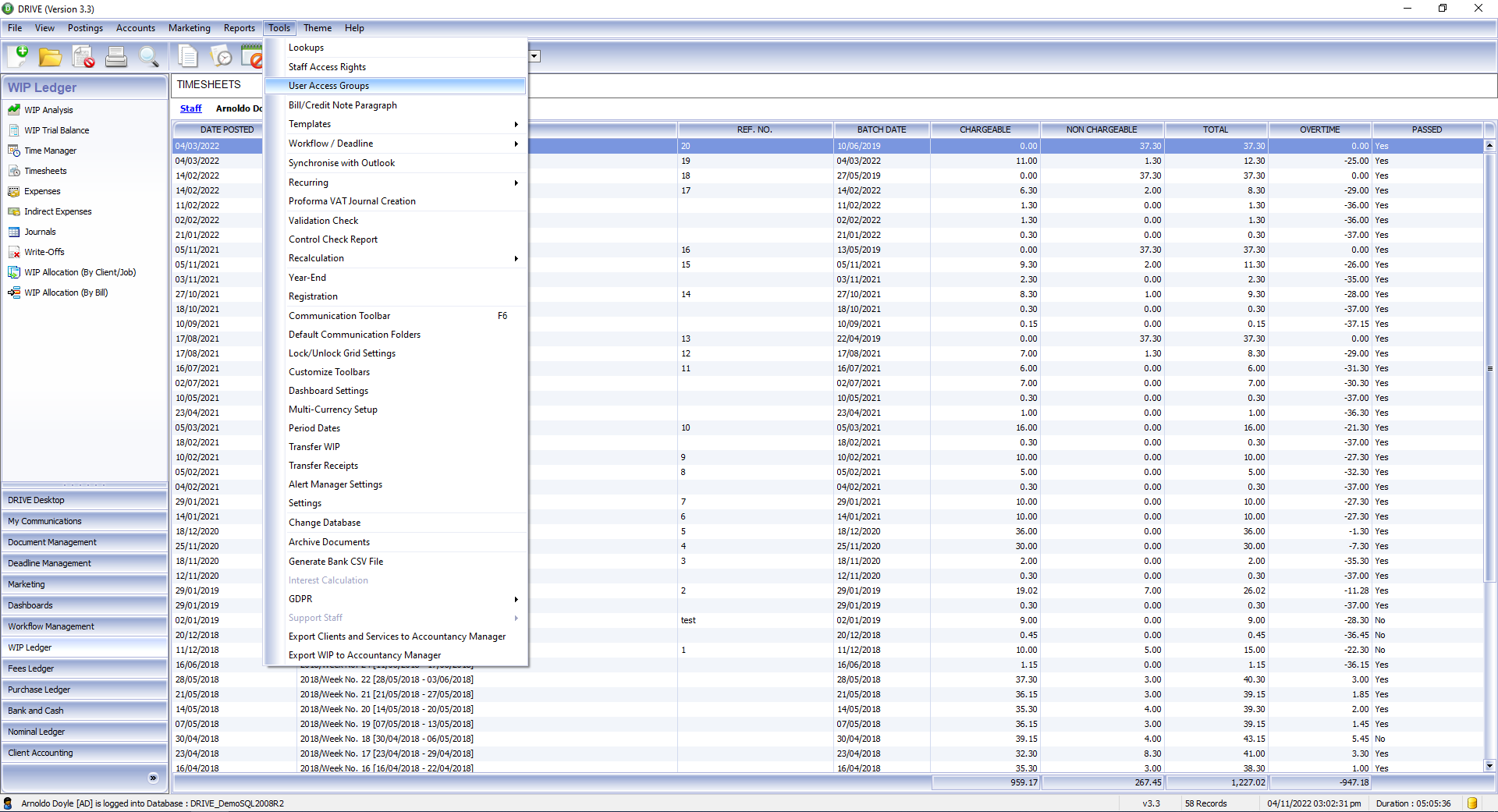This screenshot has width=1498, height=812.
Task: Click the magnifying glass search icon
Action: point(148,57)
